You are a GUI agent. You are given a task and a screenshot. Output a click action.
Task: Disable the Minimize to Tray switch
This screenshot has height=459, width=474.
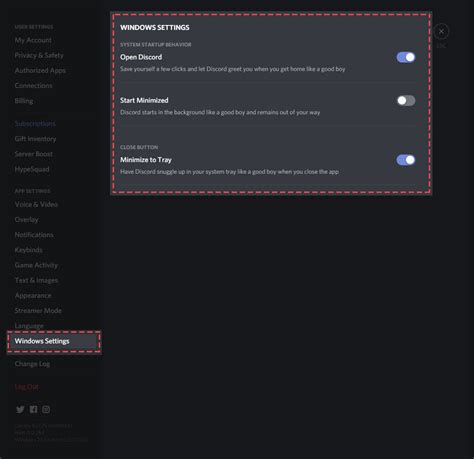click(x=406, y=160)
